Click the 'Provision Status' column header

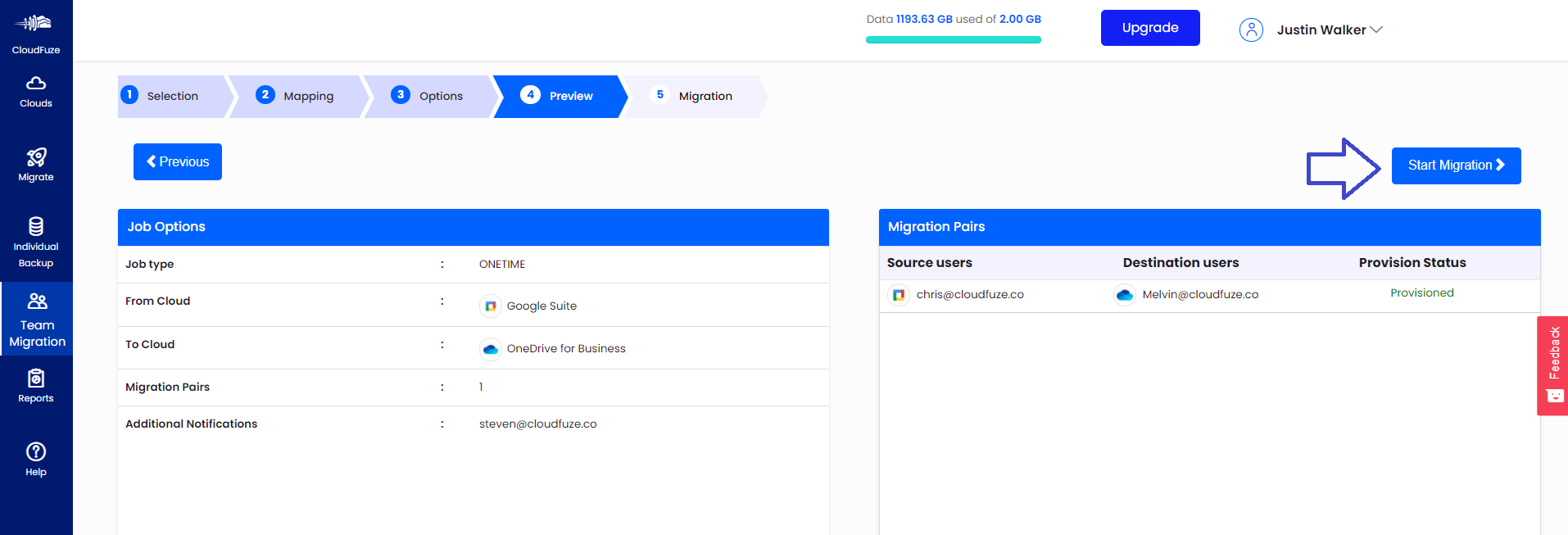coord(1412,262)
